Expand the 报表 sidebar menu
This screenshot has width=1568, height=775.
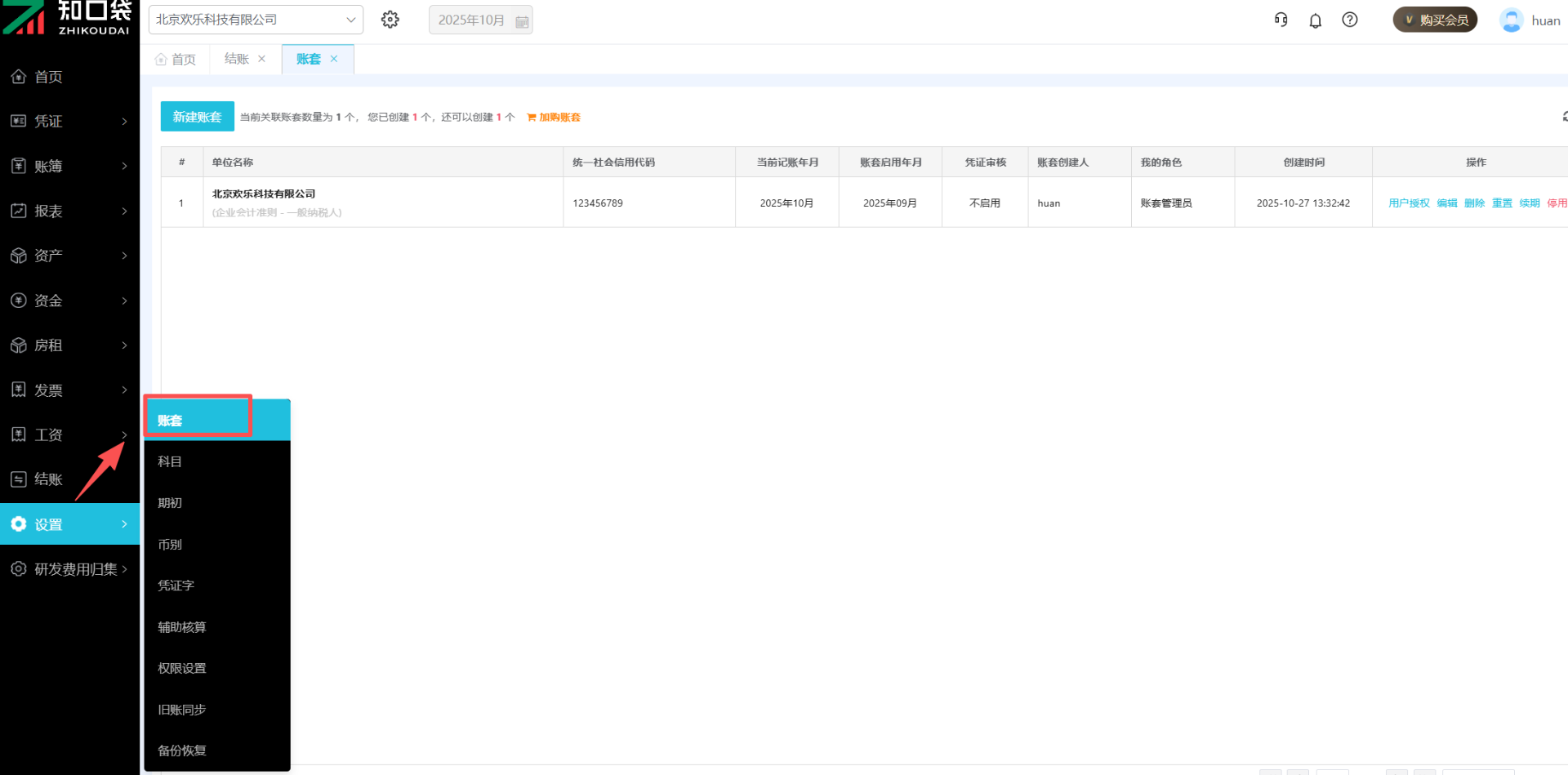69,212
